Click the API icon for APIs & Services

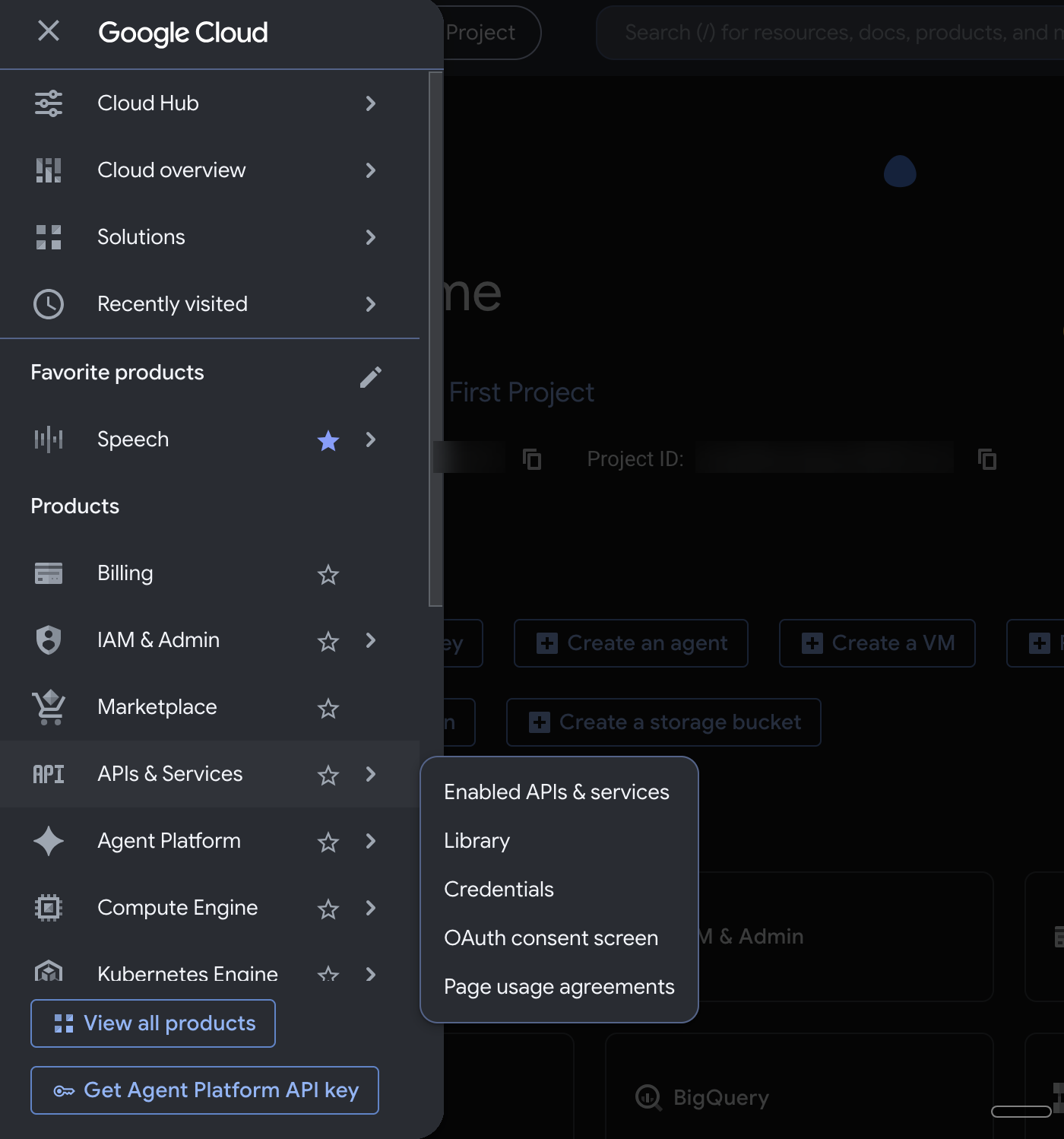point(49,774)
